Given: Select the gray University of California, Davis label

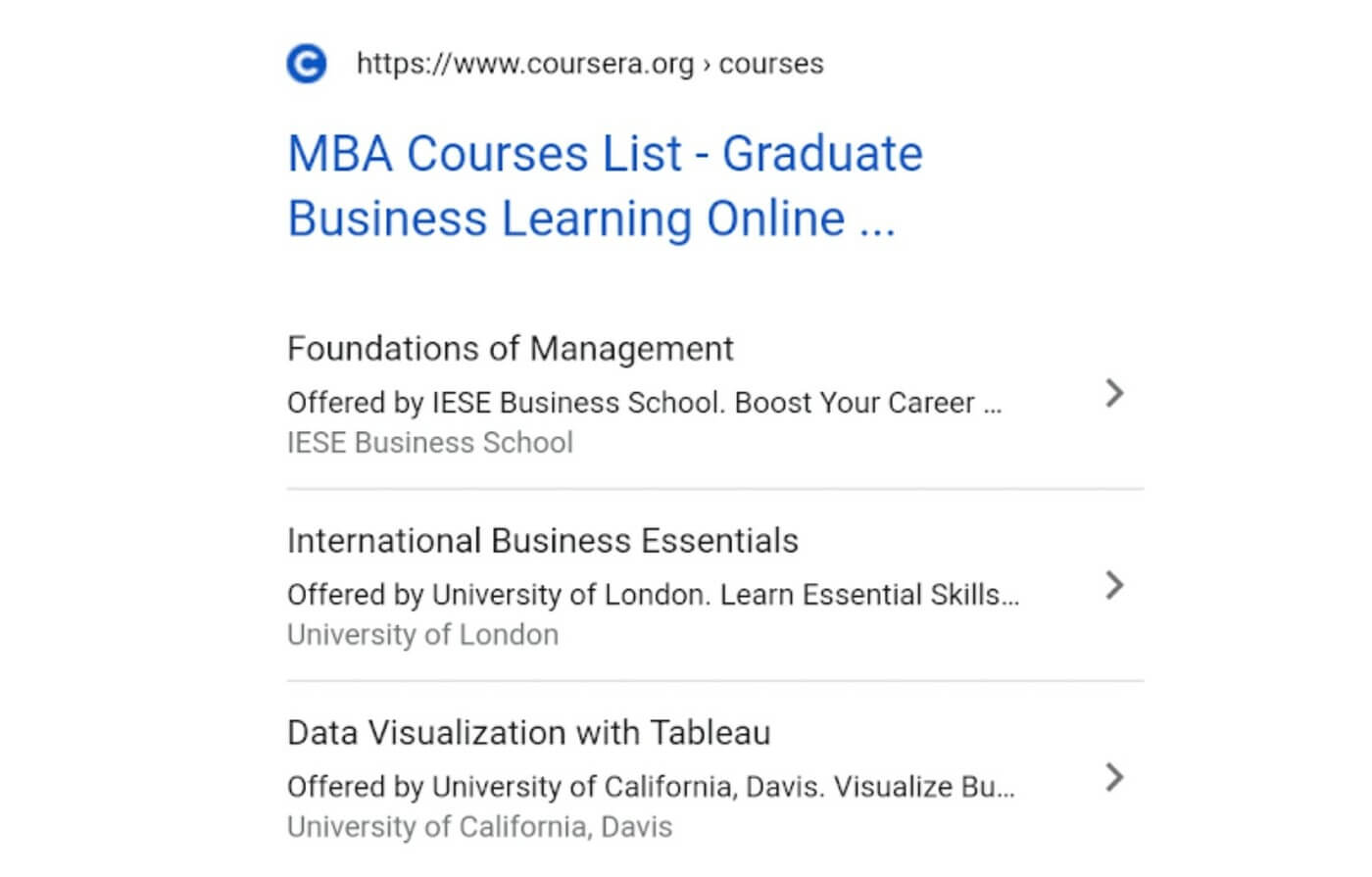Looking at the screenshot, I should [480, 827].
